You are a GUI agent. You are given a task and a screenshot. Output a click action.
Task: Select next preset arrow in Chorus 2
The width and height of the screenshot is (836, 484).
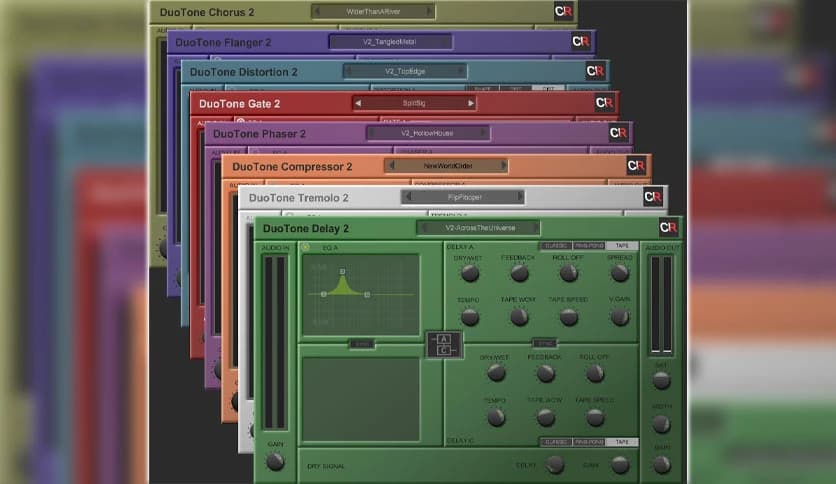429,11
